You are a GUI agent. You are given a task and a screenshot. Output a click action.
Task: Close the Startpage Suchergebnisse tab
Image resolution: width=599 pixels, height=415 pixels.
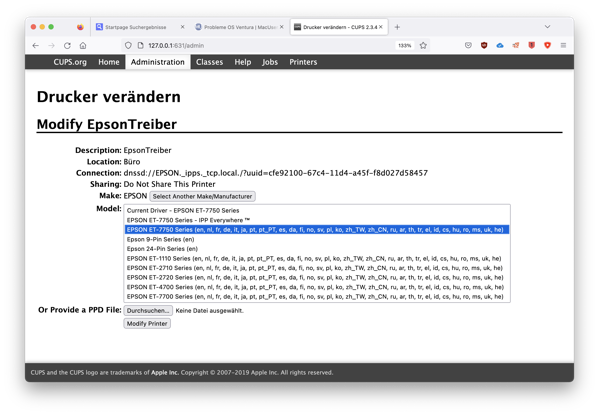point(182,27)
